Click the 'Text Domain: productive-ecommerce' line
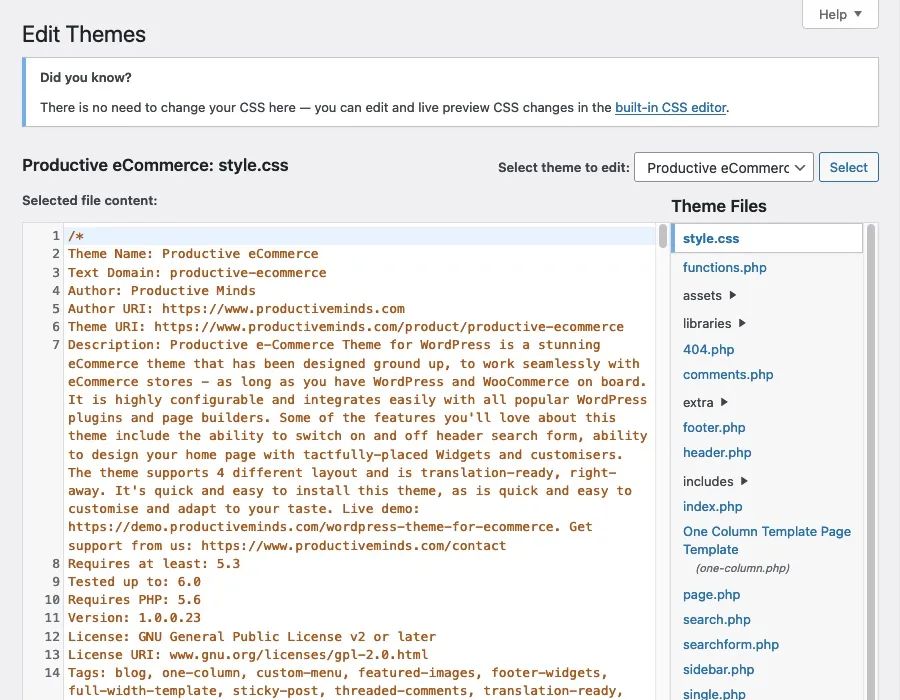The width and height of the screenshot is (900, 700). point(197,273)
